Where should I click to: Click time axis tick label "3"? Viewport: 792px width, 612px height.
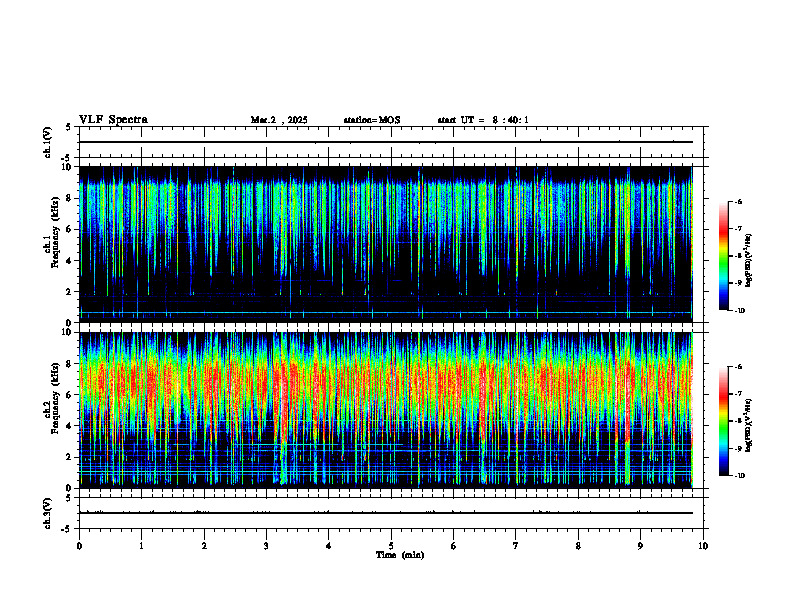(x=266, y=545)
